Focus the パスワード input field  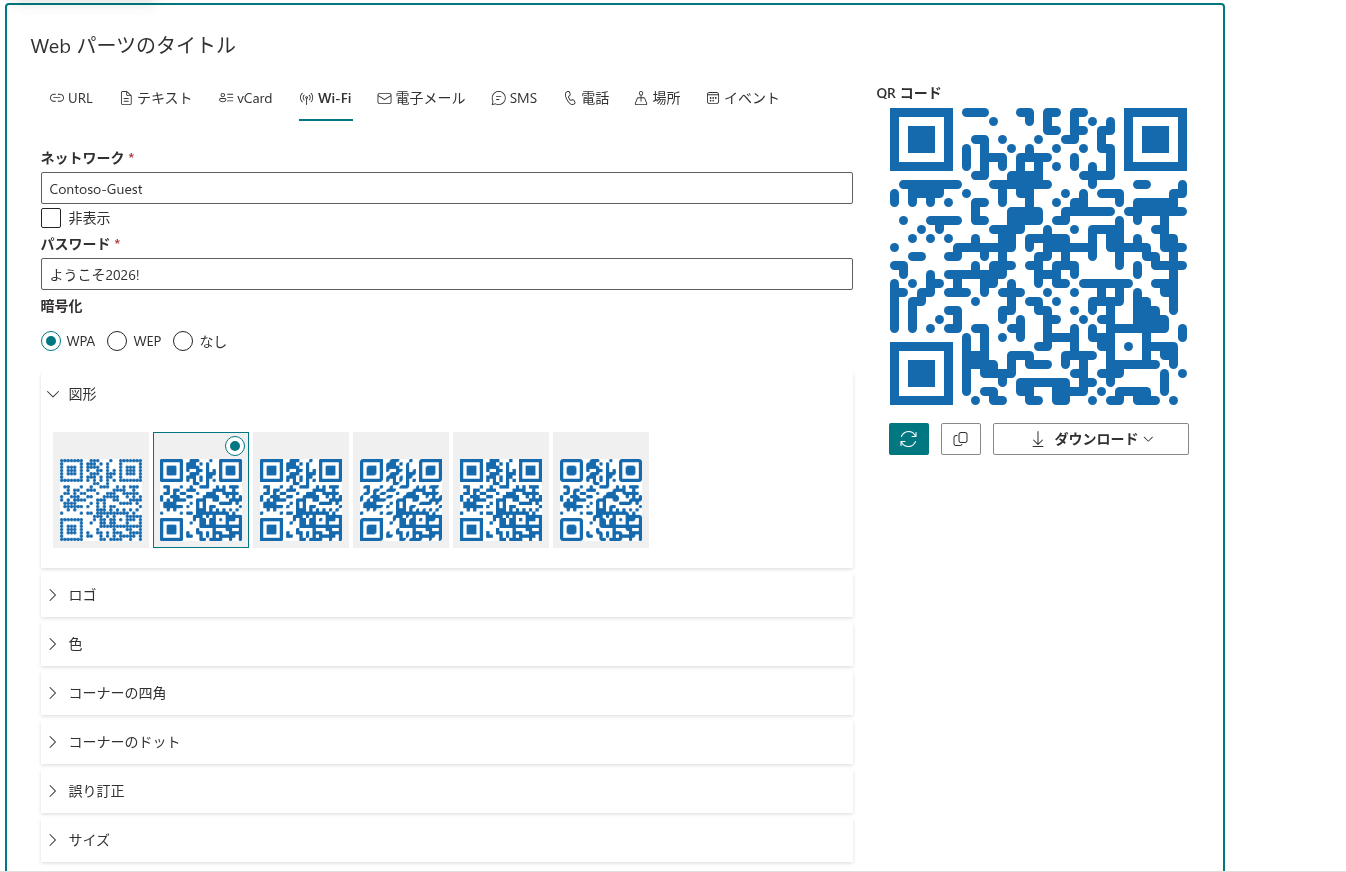click(447, 274)
